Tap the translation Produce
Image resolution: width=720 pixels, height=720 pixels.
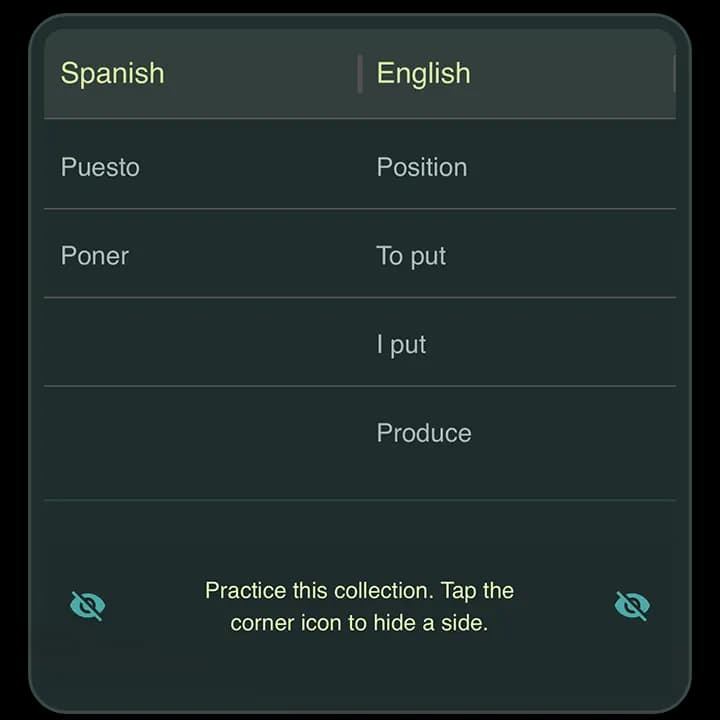click(x=424, y=433)
